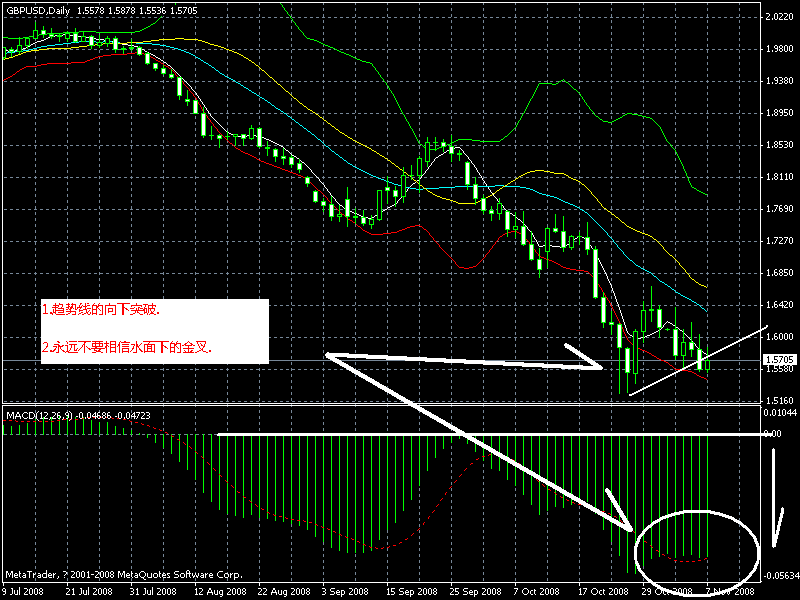Viewport: 800px width, 600px height.
Task: Click the MACD zero level label 0.00
Action: coord(772,434)
